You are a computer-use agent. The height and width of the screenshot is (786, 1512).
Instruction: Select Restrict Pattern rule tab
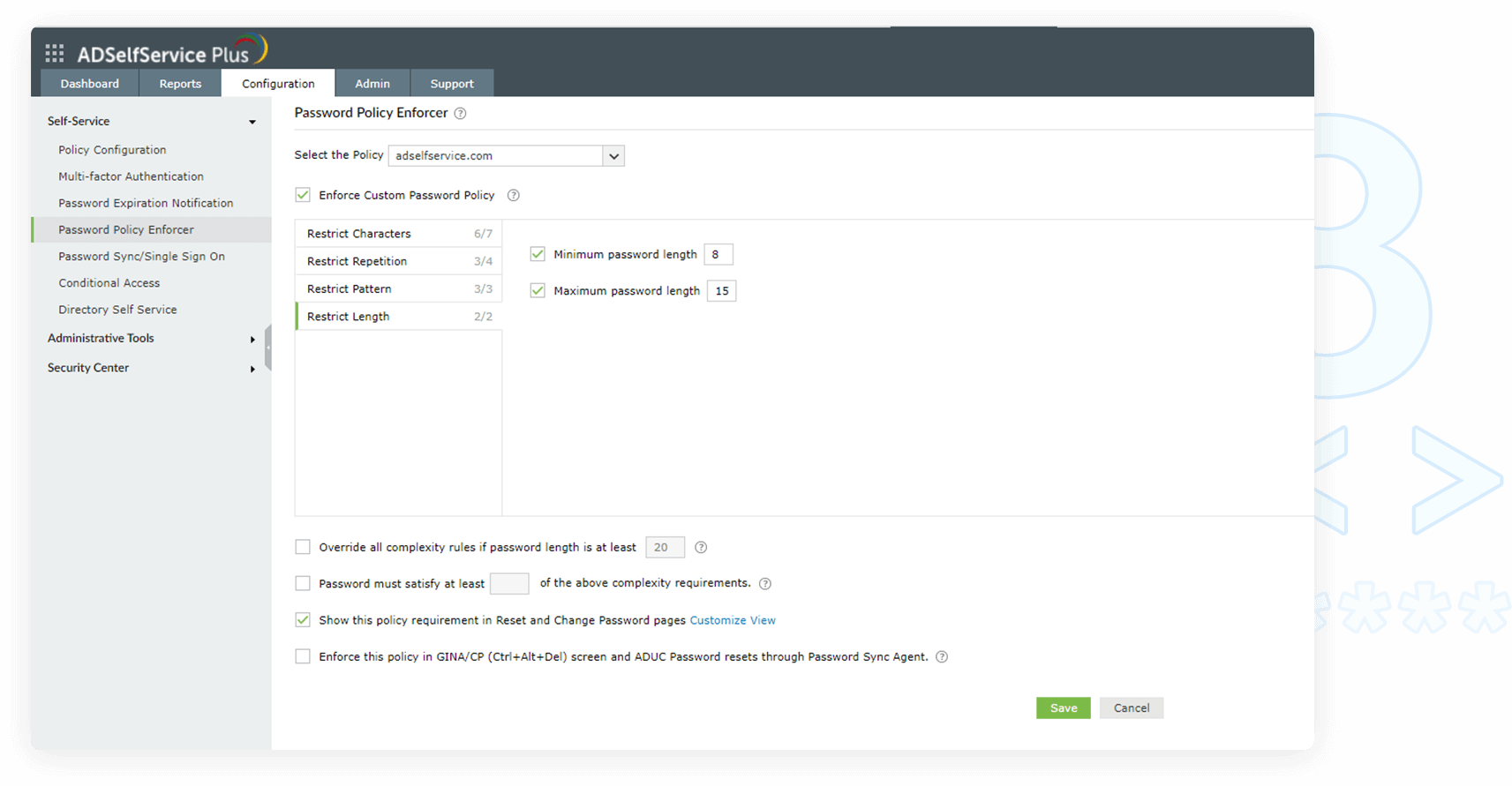coord(399,288)
